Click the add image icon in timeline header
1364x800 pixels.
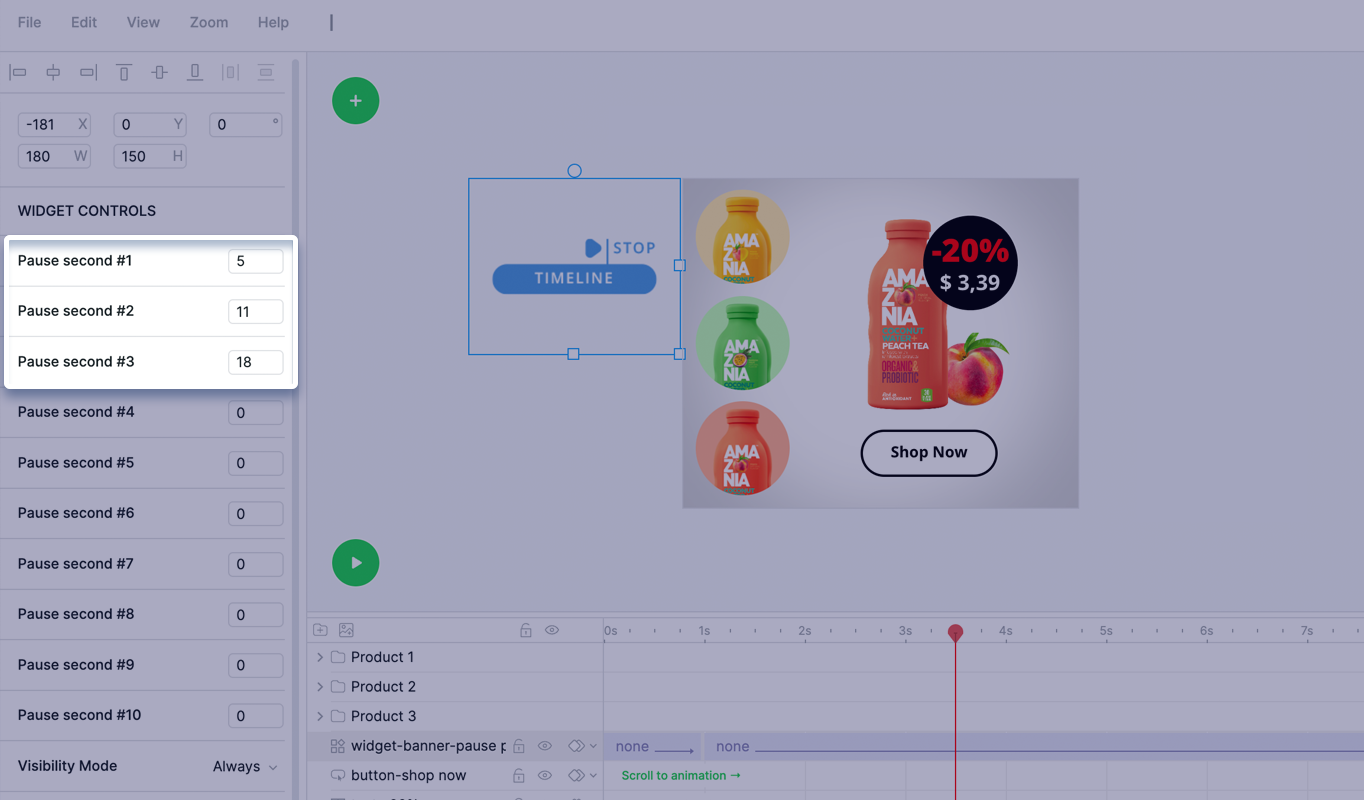click(346, 630)
